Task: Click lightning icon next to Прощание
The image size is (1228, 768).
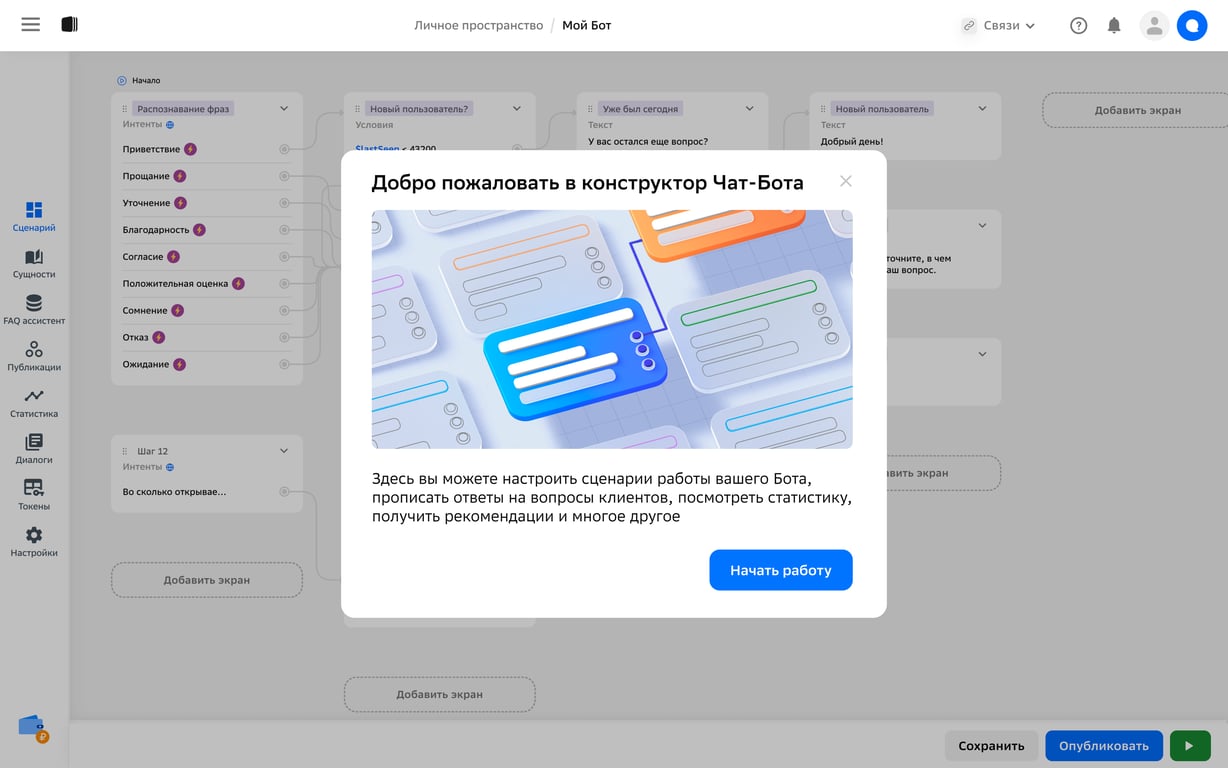Action: point(180,176)
